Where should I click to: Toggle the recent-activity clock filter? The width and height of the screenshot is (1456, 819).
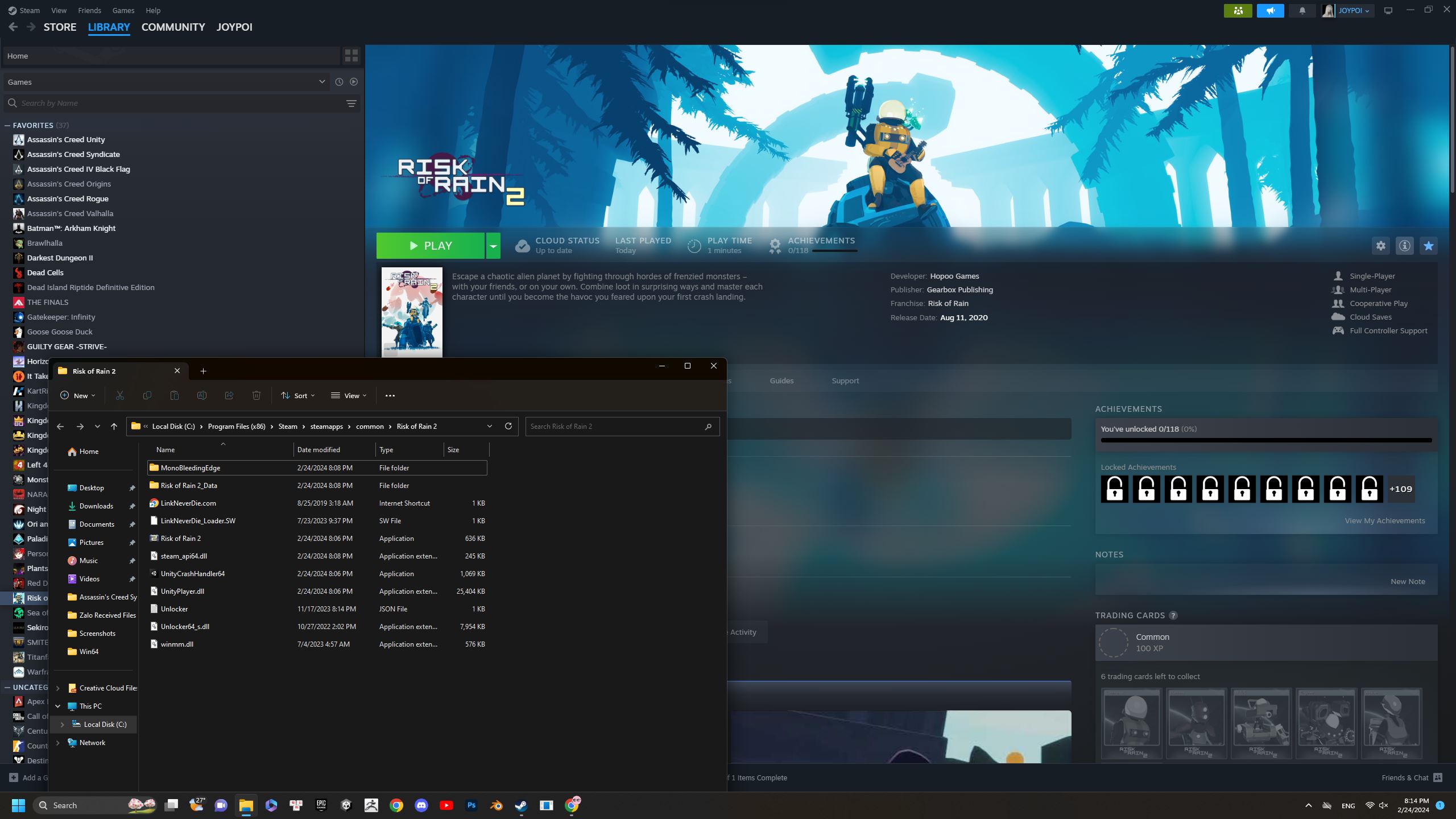[x=339, y=82]
